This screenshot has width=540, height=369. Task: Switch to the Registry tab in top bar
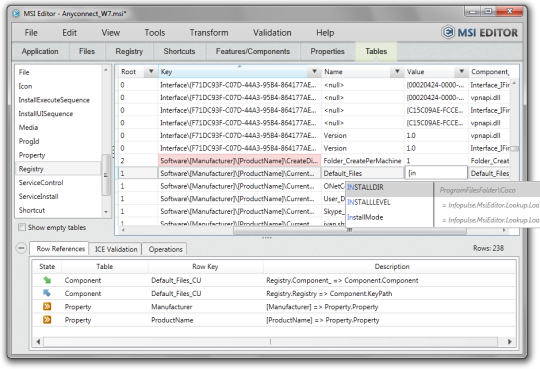coord(129,51)
